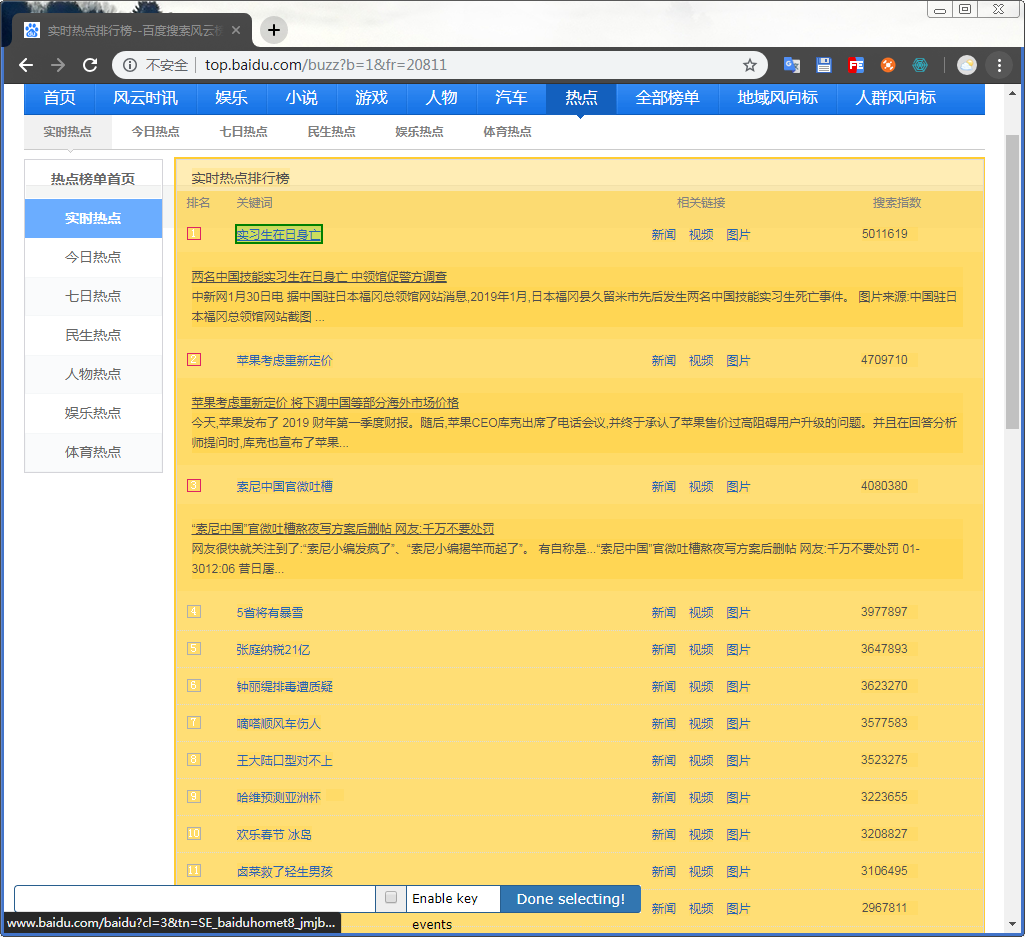Click the orange circular extension icon
This screenshot has height=937, width=1025.
pos(888,65)
